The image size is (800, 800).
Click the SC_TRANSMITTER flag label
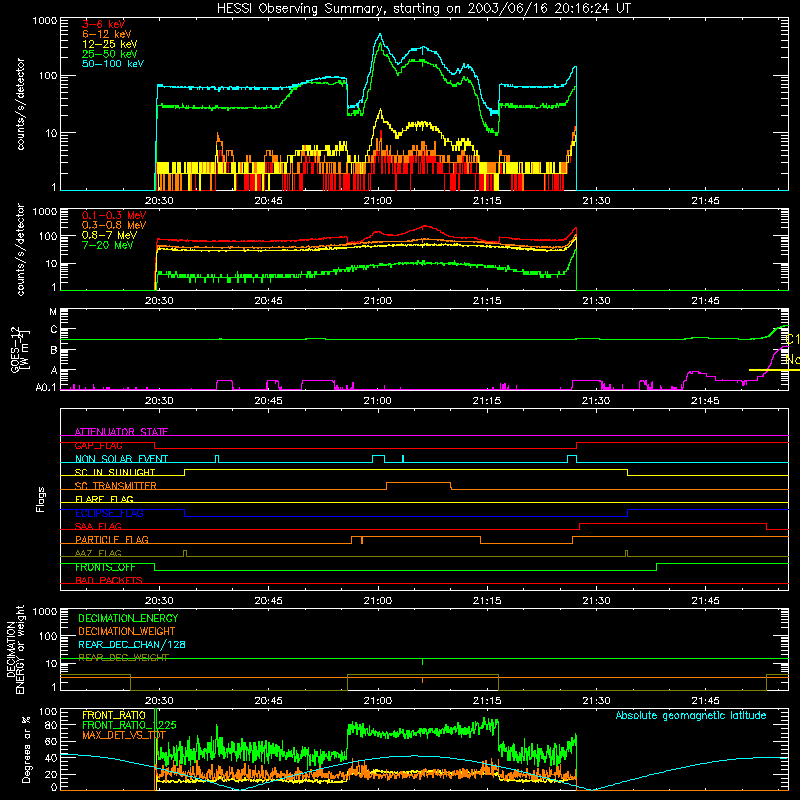115,486
